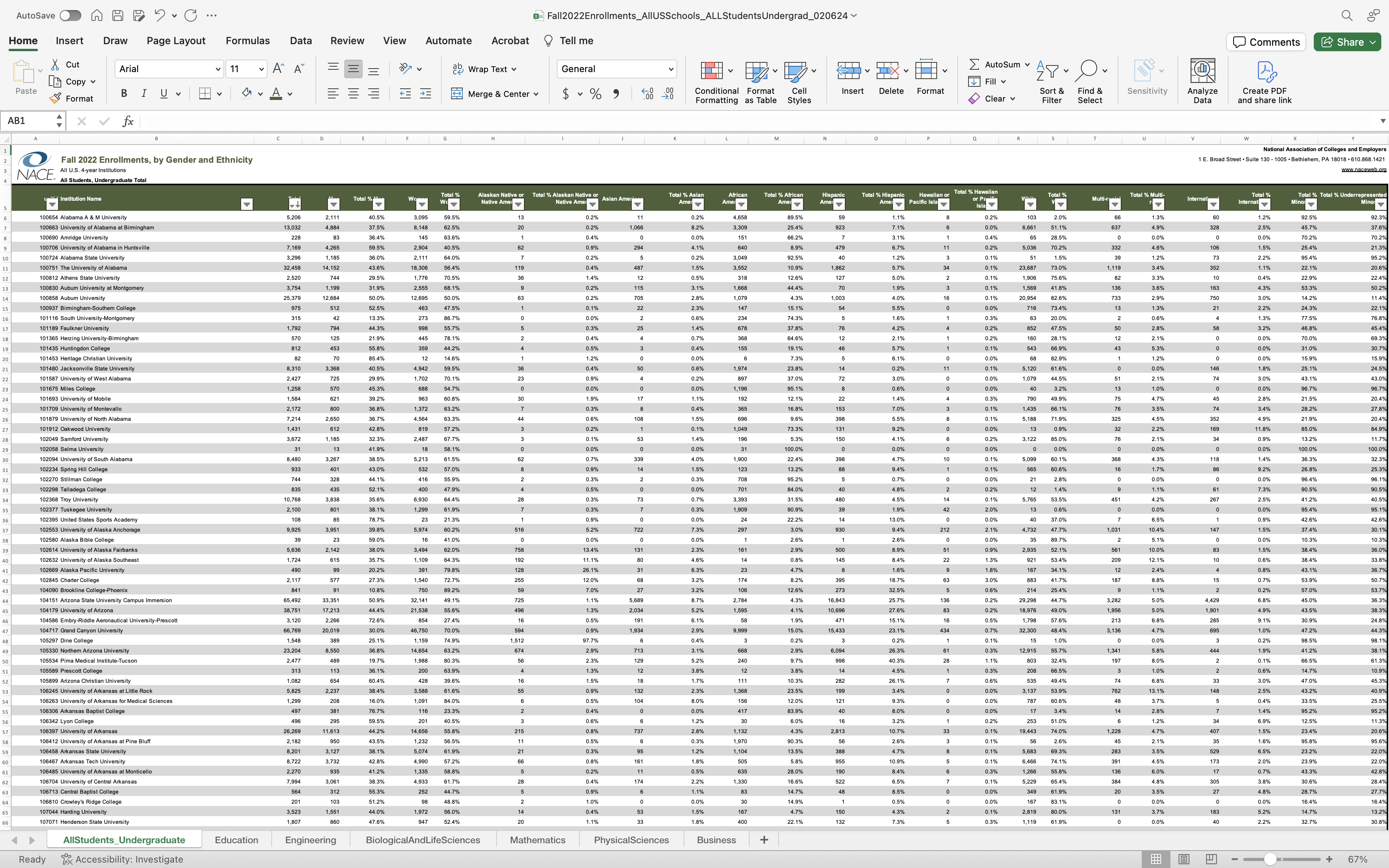The image size is (1389, 868).
Task: Center text horizontally
Action: click(x=353, y=93)
